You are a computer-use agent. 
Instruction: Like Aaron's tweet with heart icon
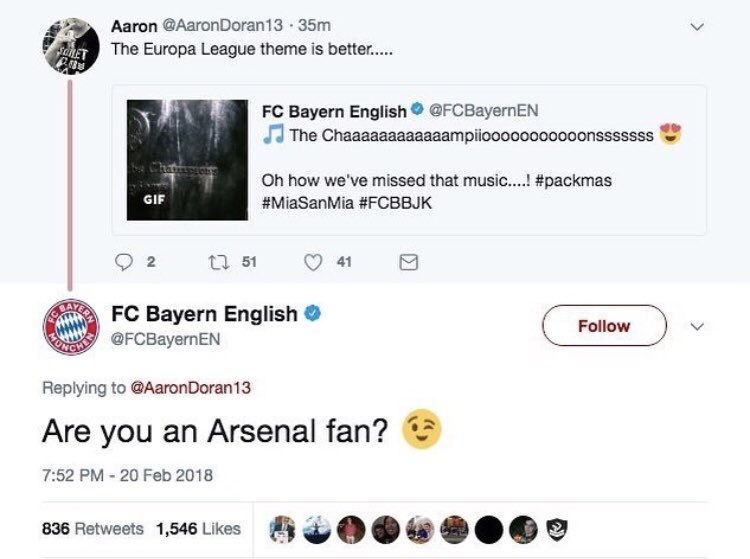click(314, 261)
